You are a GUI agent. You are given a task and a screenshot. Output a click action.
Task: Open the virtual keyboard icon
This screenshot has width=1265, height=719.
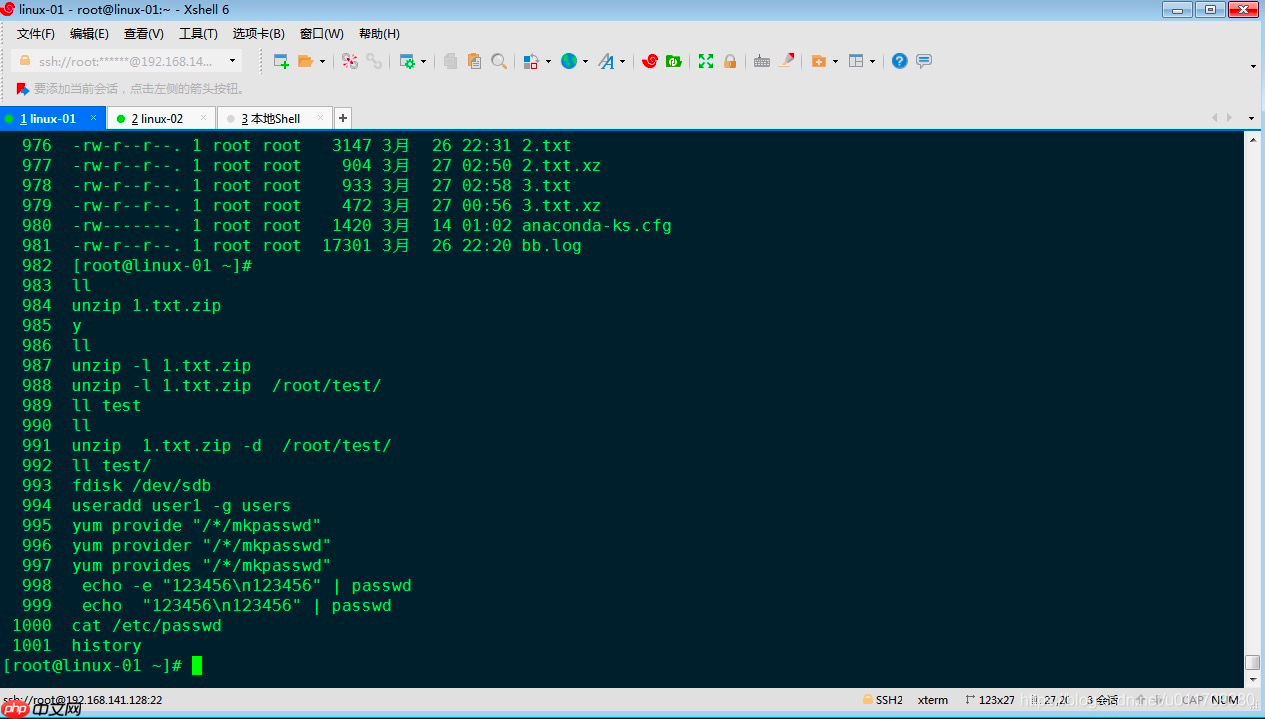(762, 61)
